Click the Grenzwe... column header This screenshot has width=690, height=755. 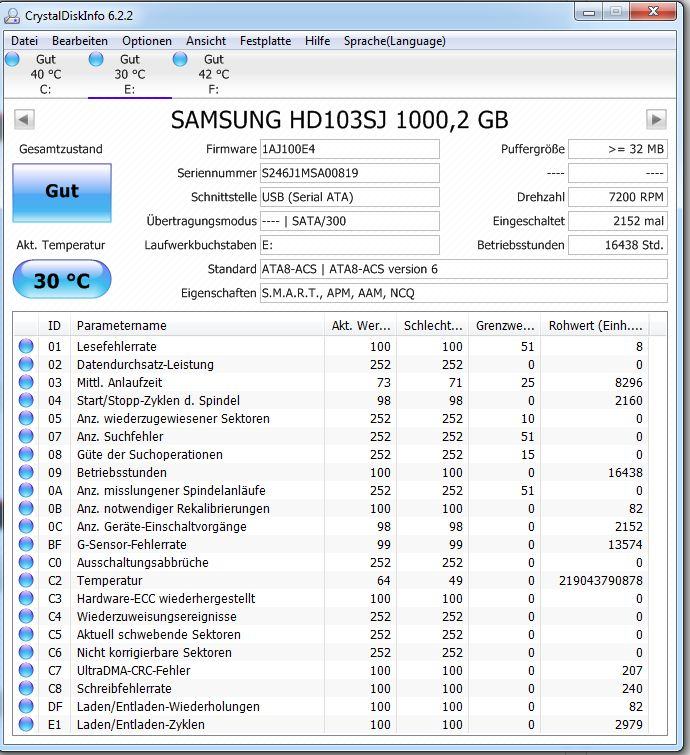[505, 325]
